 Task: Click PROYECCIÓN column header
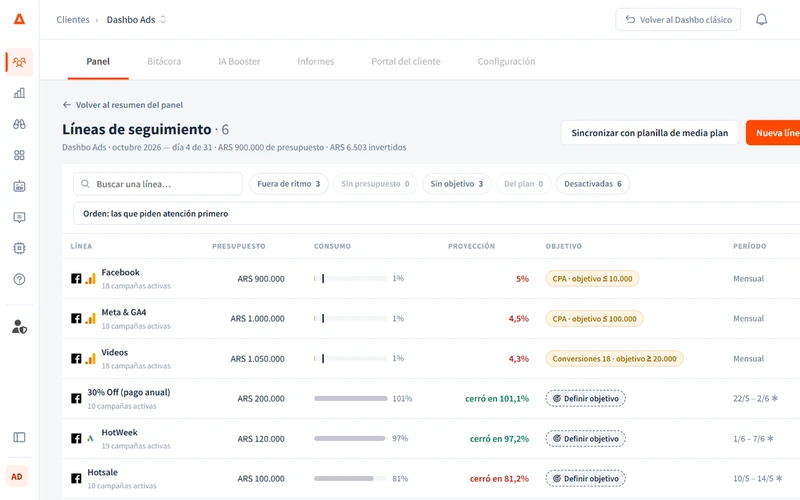471,246
